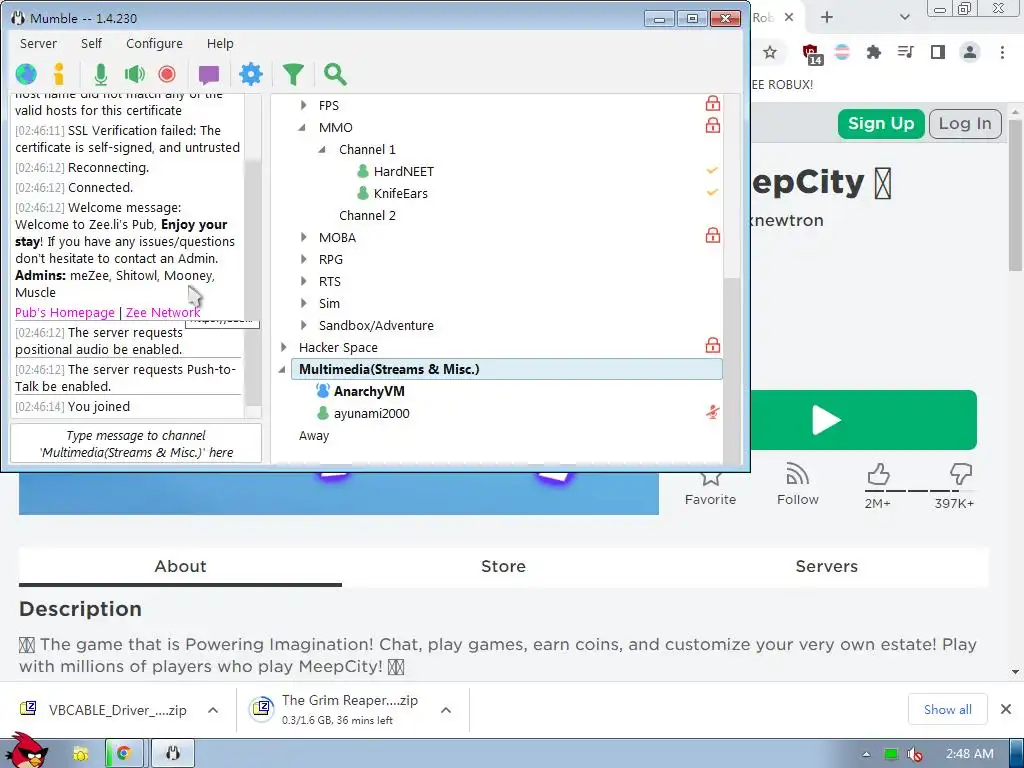Toggle the green channel filter funnel icon
The image size is (1024, 768).
[293, 74]
